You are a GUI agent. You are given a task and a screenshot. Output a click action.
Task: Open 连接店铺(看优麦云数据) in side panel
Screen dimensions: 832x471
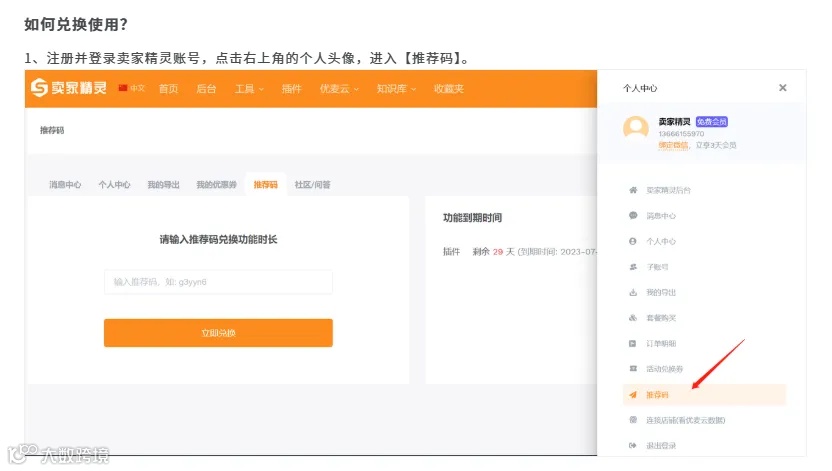686,420
